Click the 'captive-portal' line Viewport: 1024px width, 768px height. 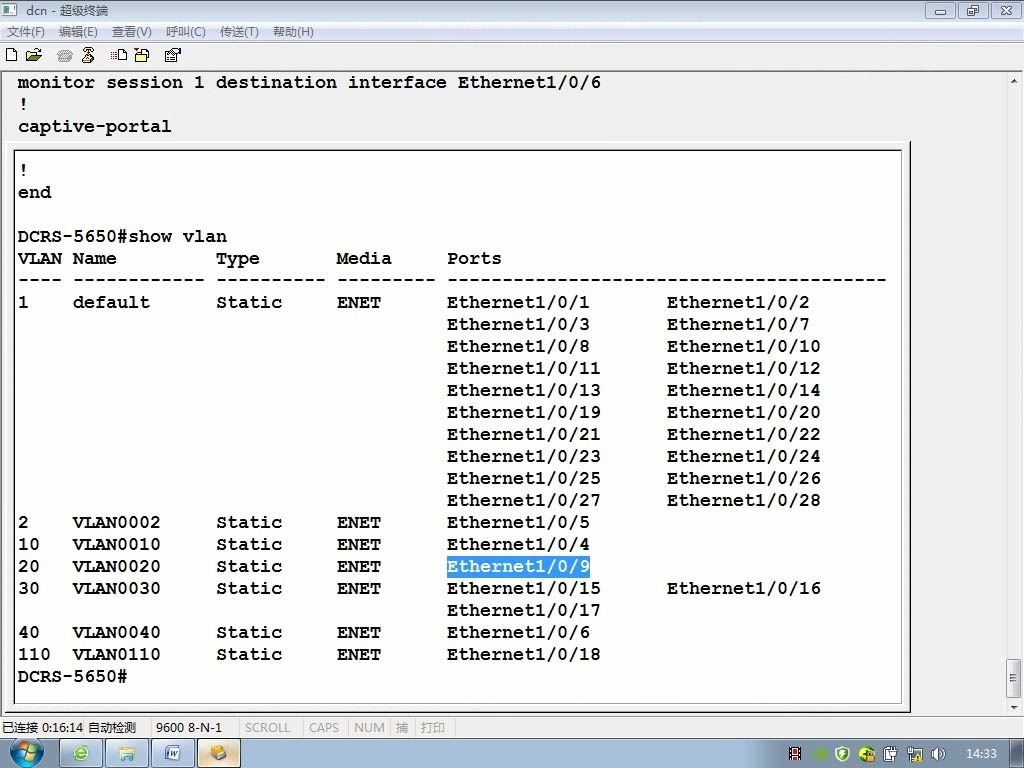(95, 126)
